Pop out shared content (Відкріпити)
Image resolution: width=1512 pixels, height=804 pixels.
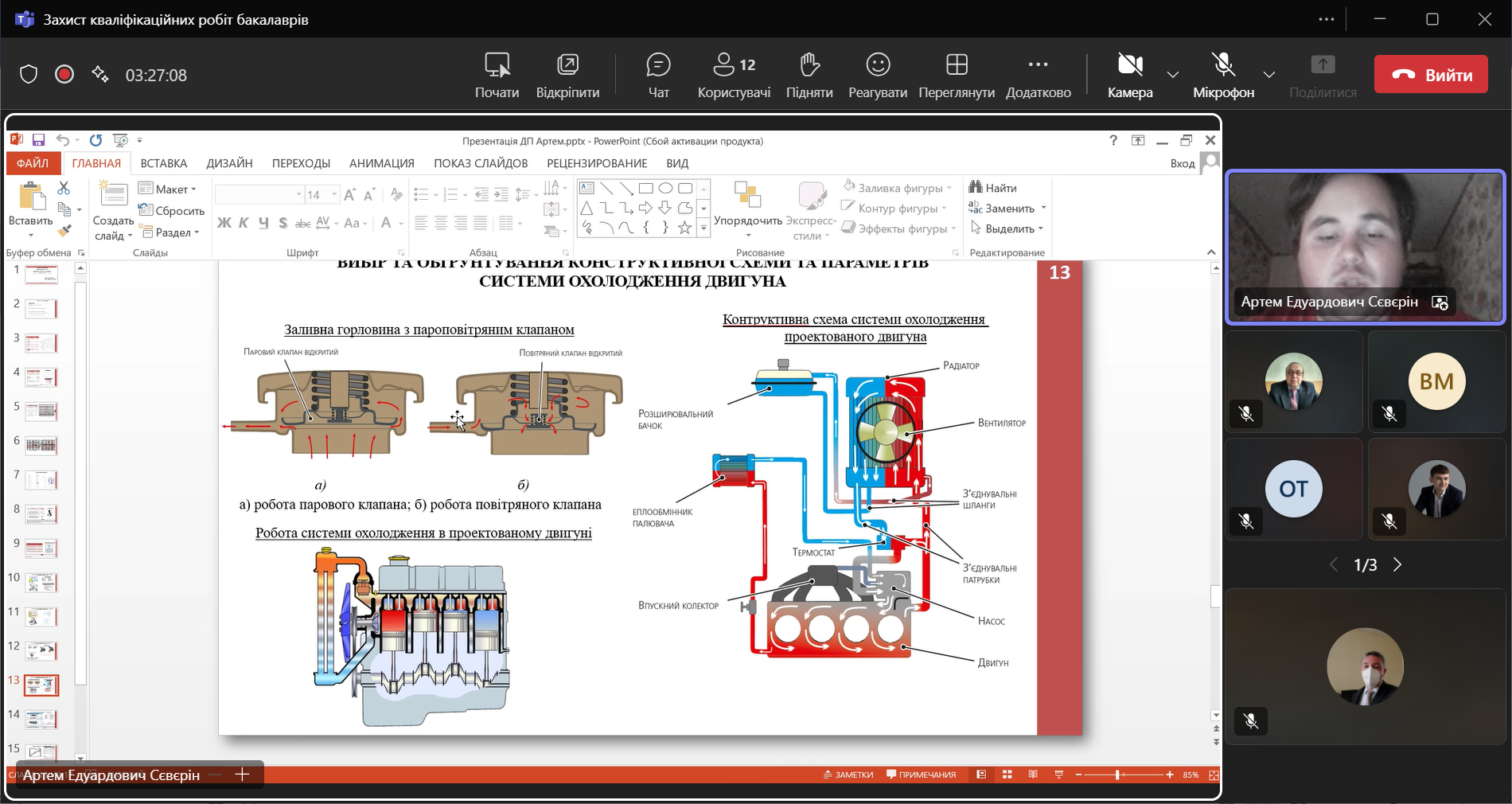pyautogui.click(x=567, y=75)
